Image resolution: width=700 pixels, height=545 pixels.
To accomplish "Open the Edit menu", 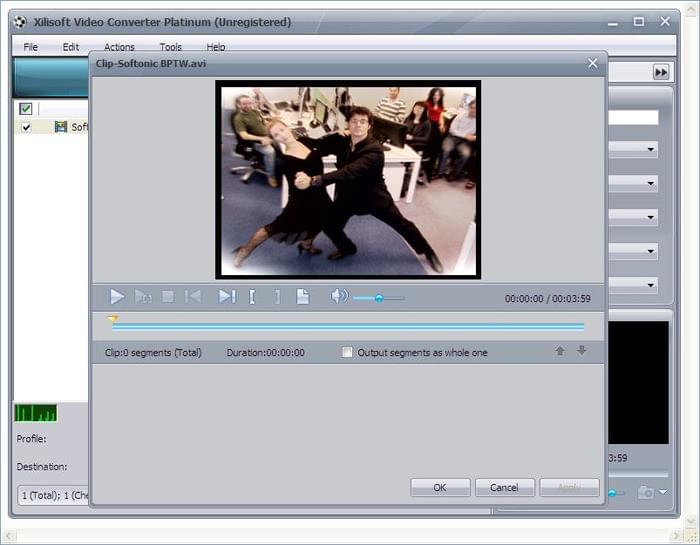I will coord(71,47).
